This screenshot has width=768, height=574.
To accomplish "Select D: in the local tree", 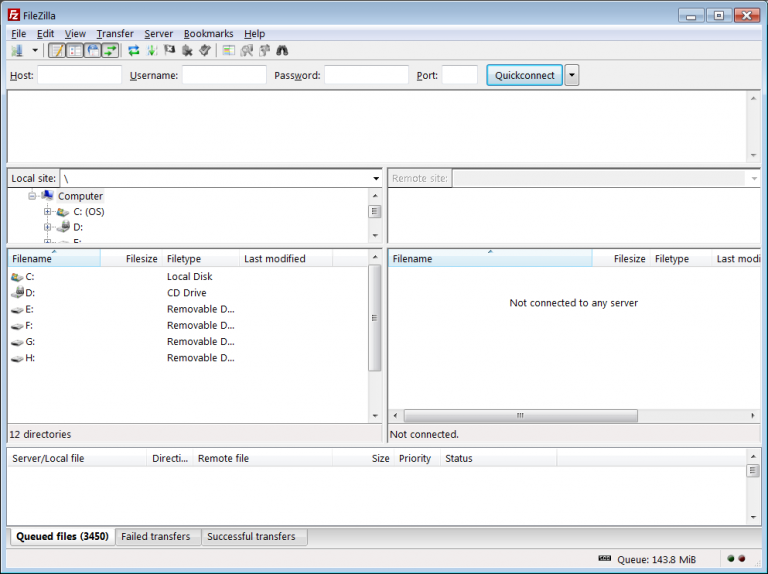I will (x=78, y=227).
